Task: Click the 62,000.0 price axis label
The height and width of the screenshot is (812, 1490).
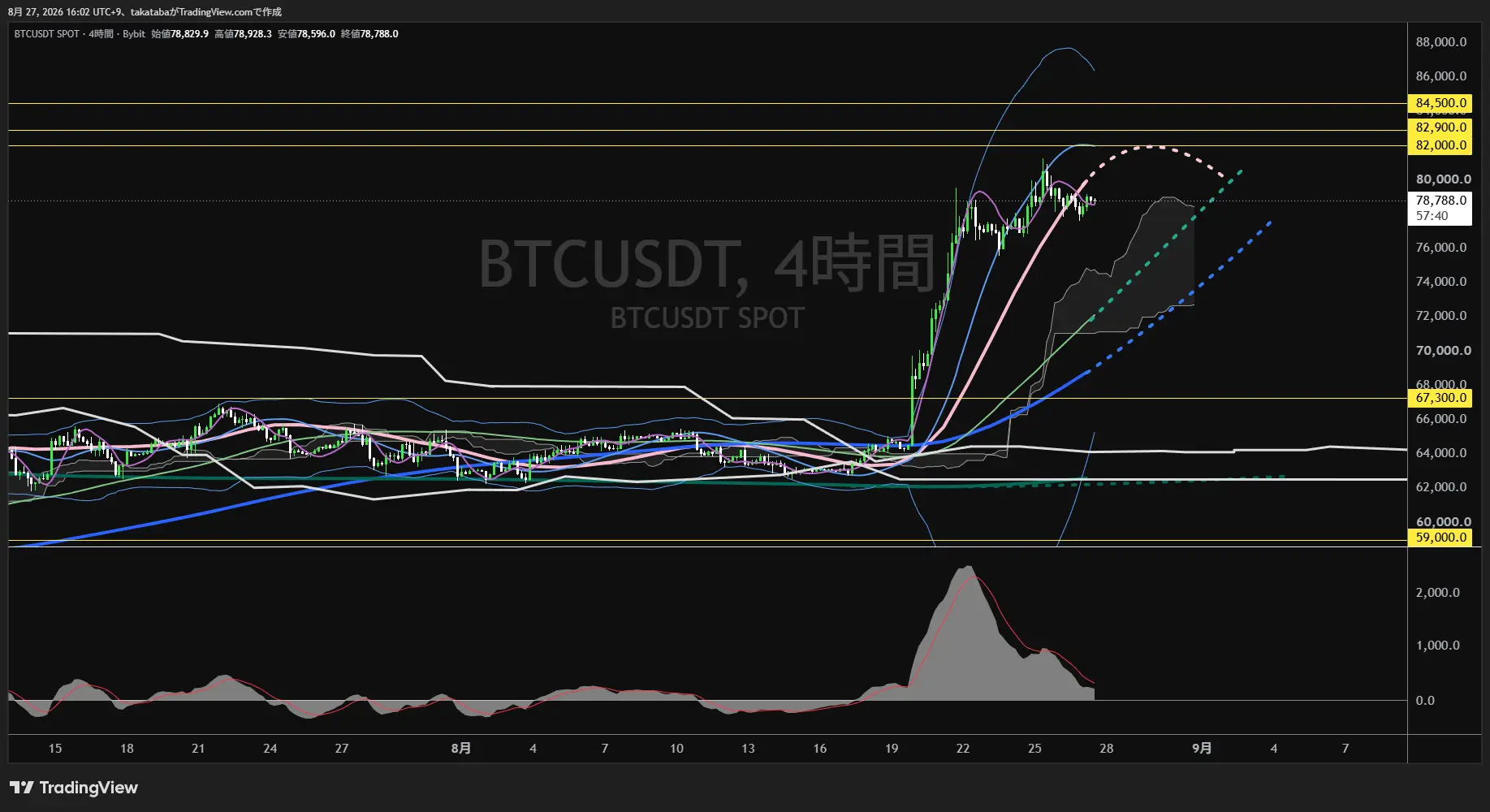Action: [1440, 487]
